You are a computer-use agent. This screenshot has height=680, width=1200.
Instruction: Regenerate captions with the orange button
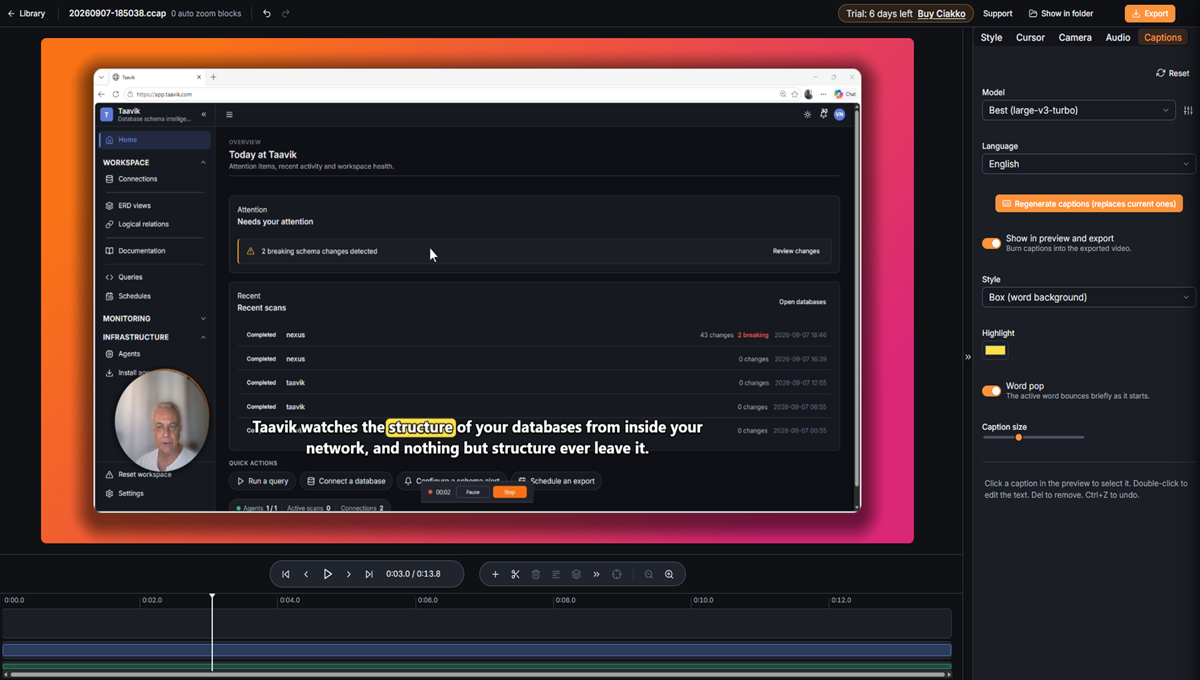tap(1089, 203)
